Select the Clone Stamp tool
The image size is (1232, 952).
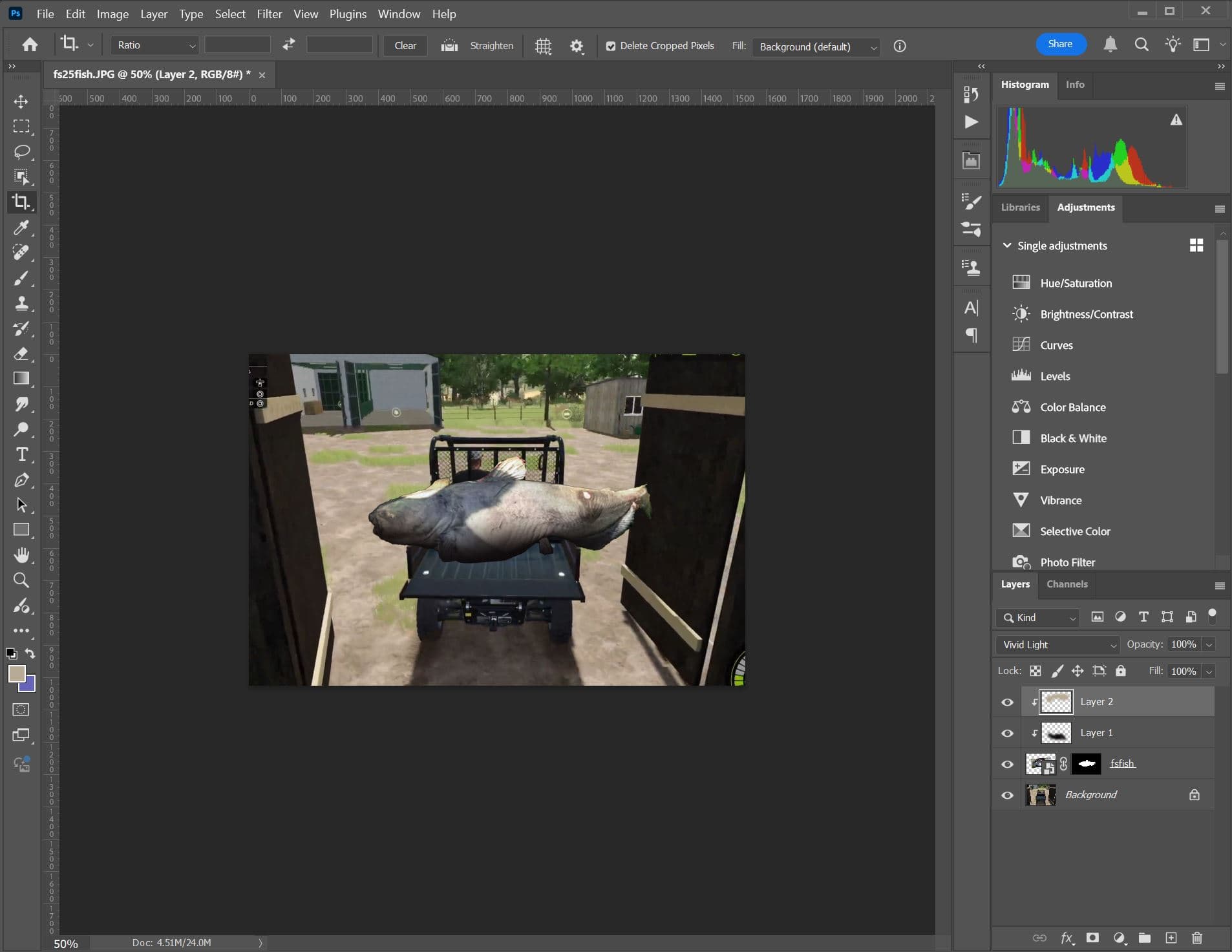click(21, 303)
